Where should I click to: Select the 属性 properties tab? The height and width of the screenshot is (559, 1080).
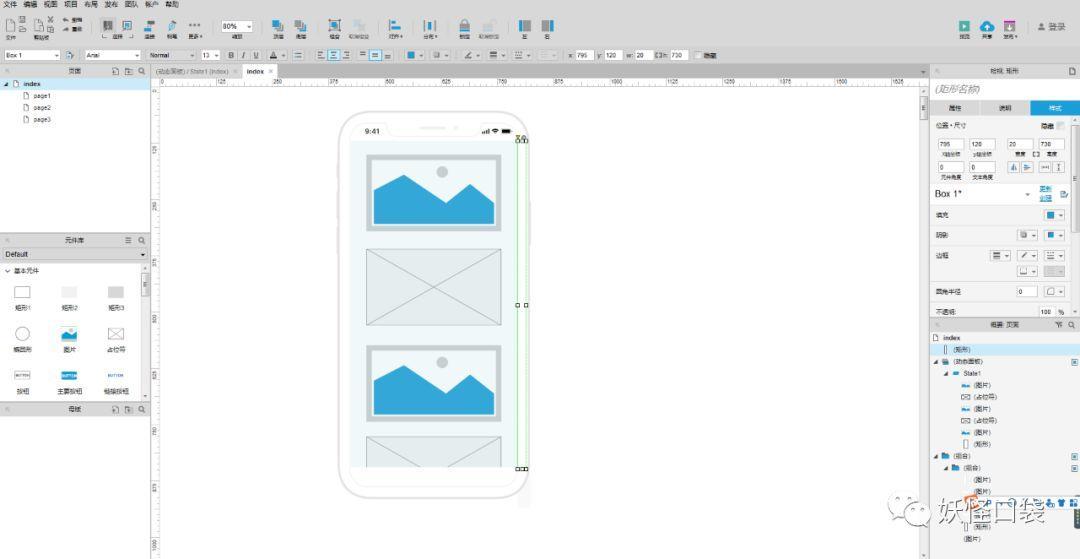pos(955,108)
